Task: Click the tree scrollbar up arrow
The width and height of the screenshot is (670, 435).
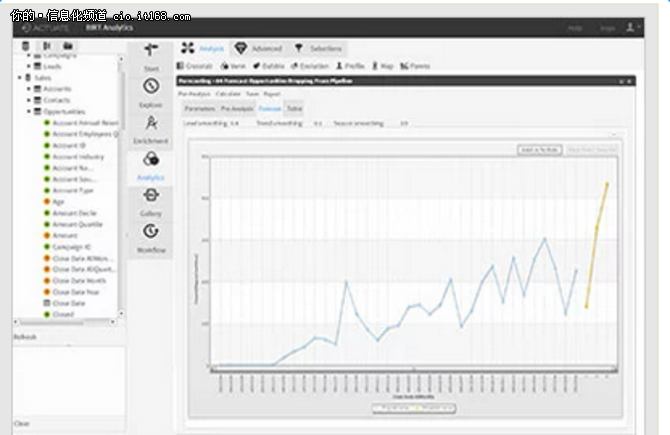Action: coord(121,59)
